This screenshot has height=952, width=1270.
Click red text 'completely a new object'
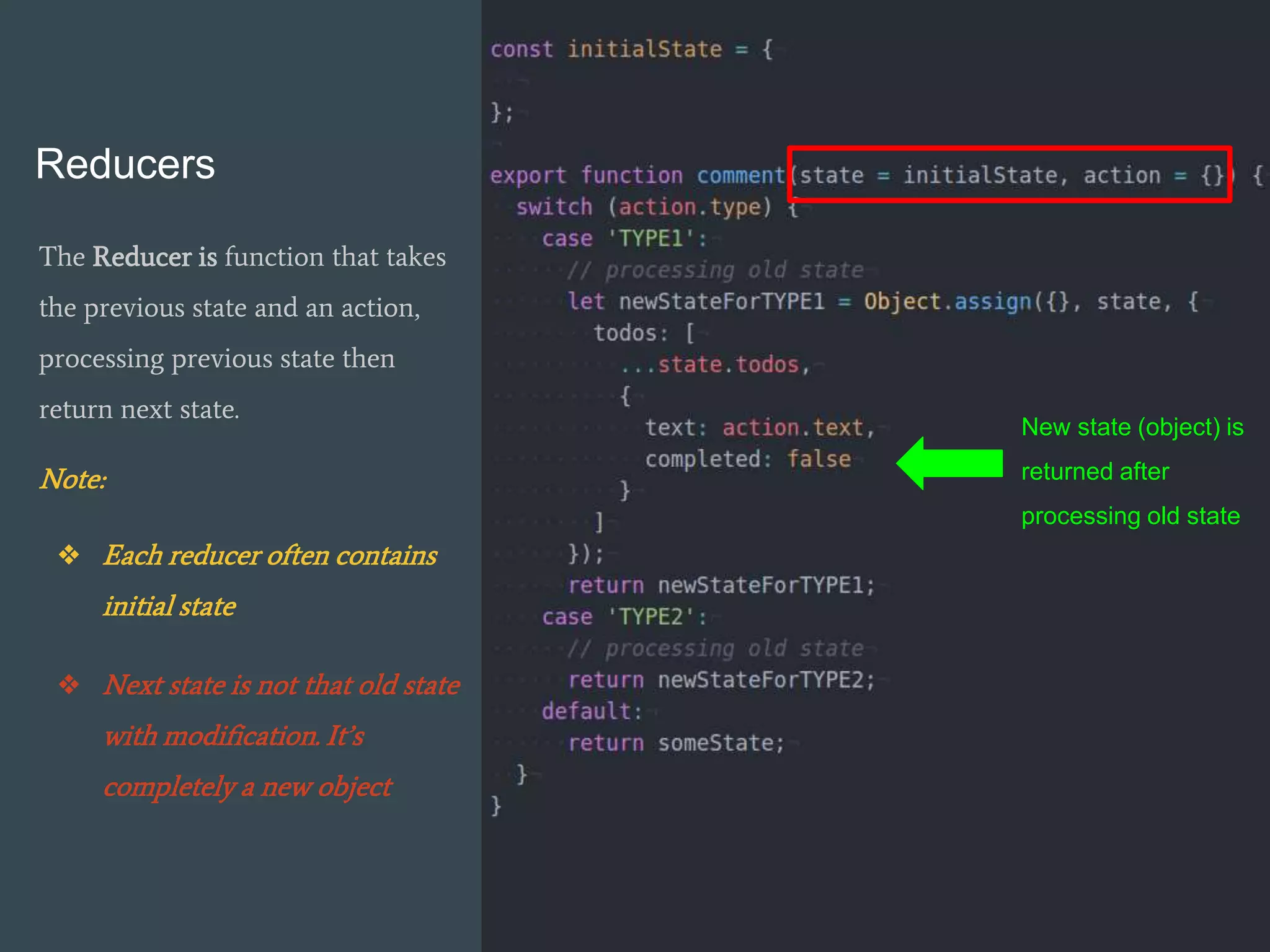pos(248,787)
